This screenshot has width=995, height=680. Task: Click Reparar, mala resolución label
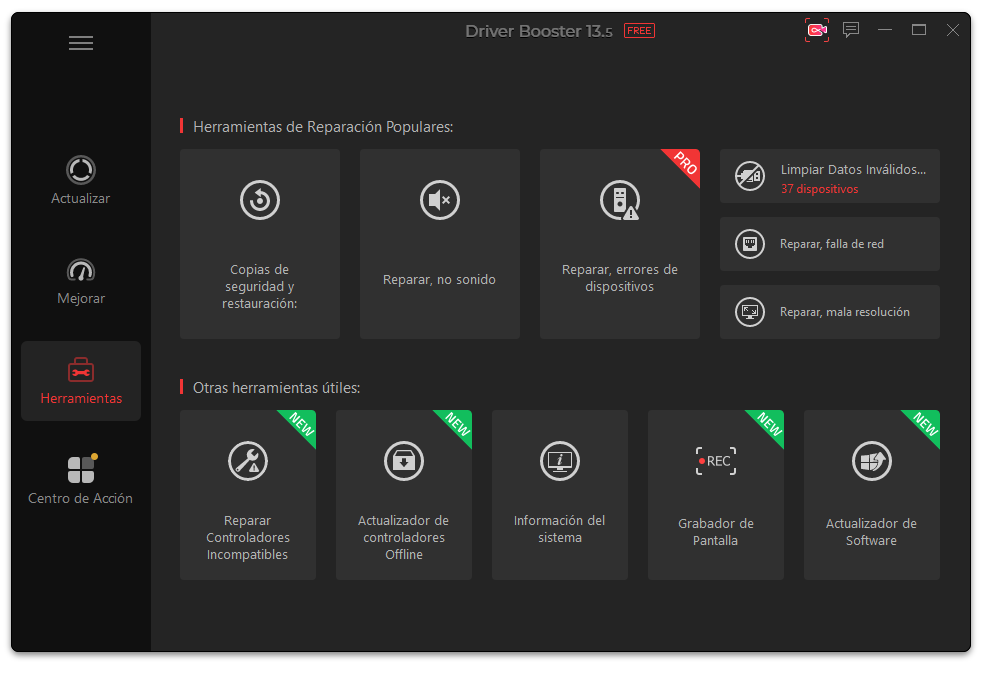pos(845,312)
